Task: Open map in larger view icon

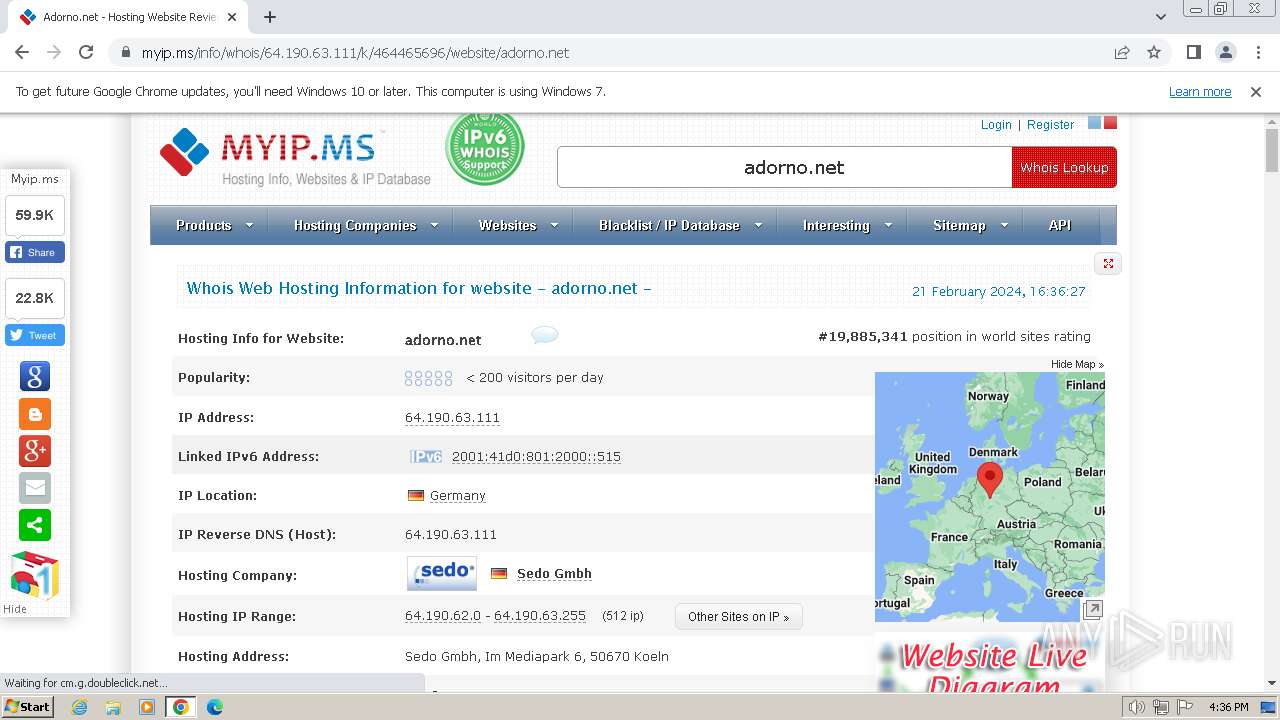Action: tap(1093, 609)
